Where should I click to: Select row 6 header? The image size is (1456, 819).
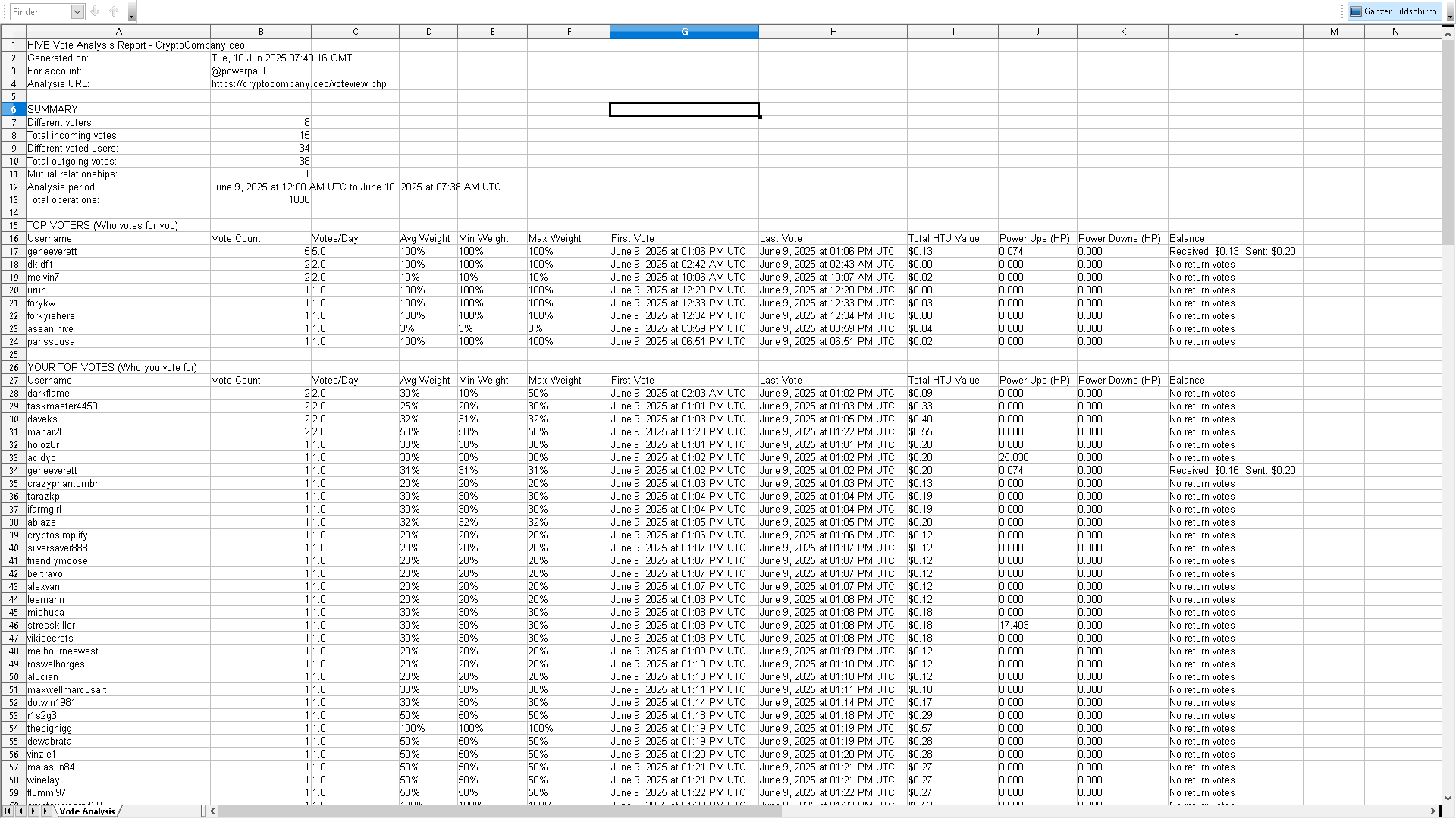coord(13,110)
